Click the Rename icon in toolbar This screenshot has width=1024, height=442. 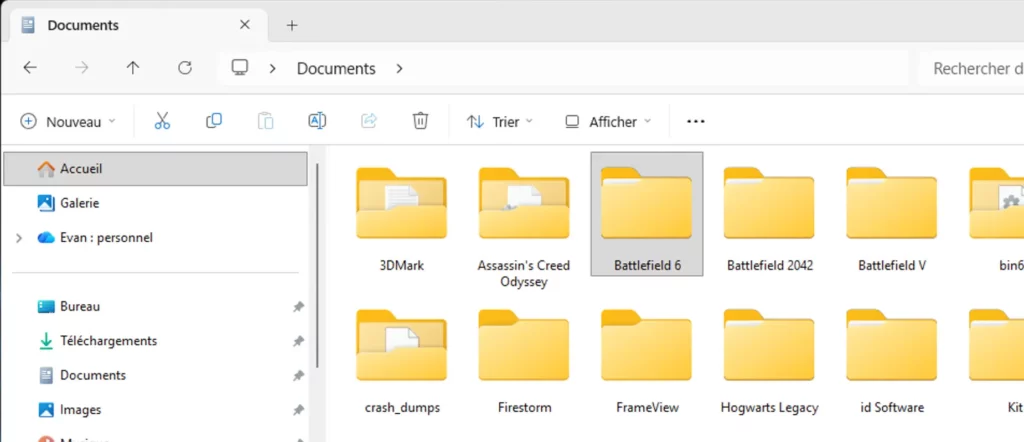(x=317, y=121)
